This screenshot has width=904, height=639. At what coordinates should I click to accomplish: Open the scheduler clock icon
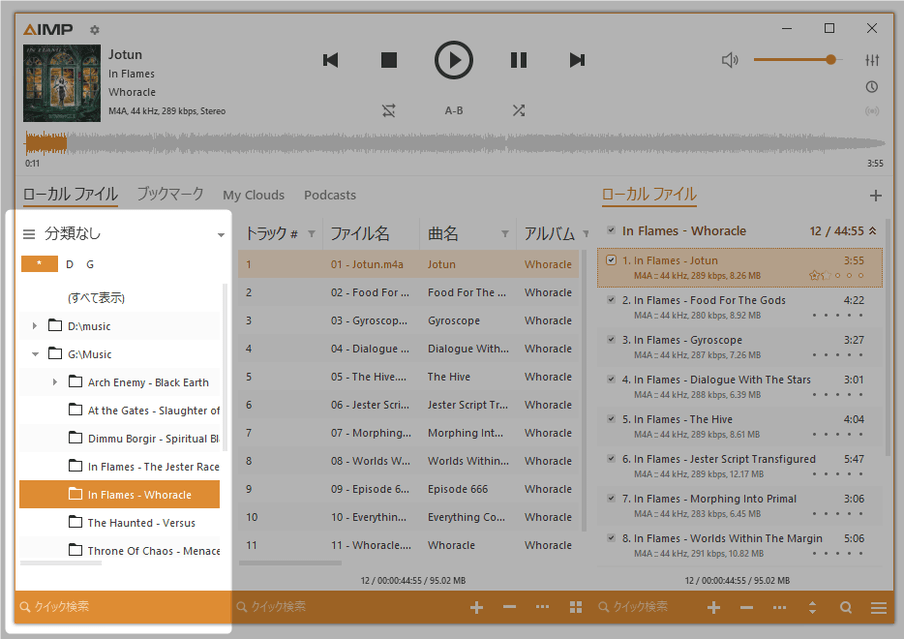pos(872,87)
